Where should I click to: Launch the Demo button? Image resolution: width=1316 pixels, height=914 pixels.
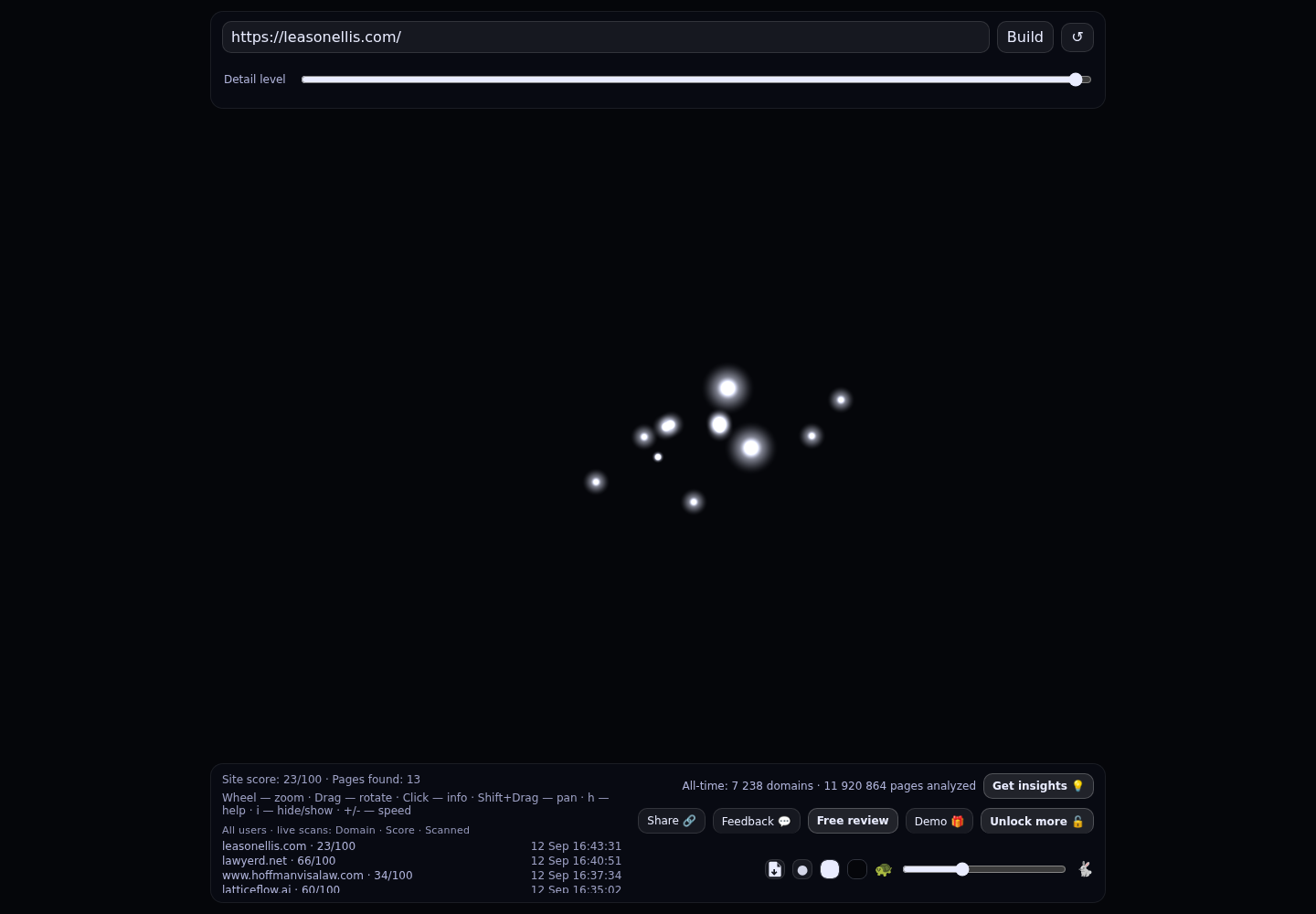click(939, 821)
